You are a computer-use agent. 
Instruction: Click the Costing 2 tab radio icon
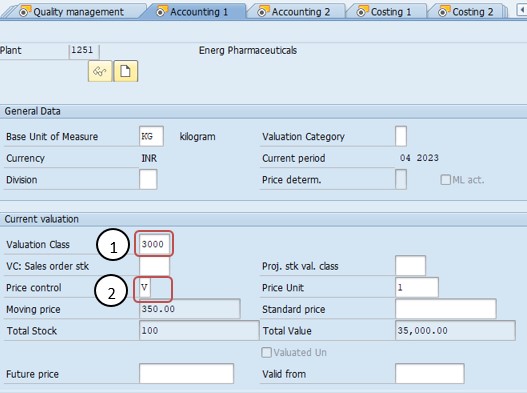tap(443, 12)
